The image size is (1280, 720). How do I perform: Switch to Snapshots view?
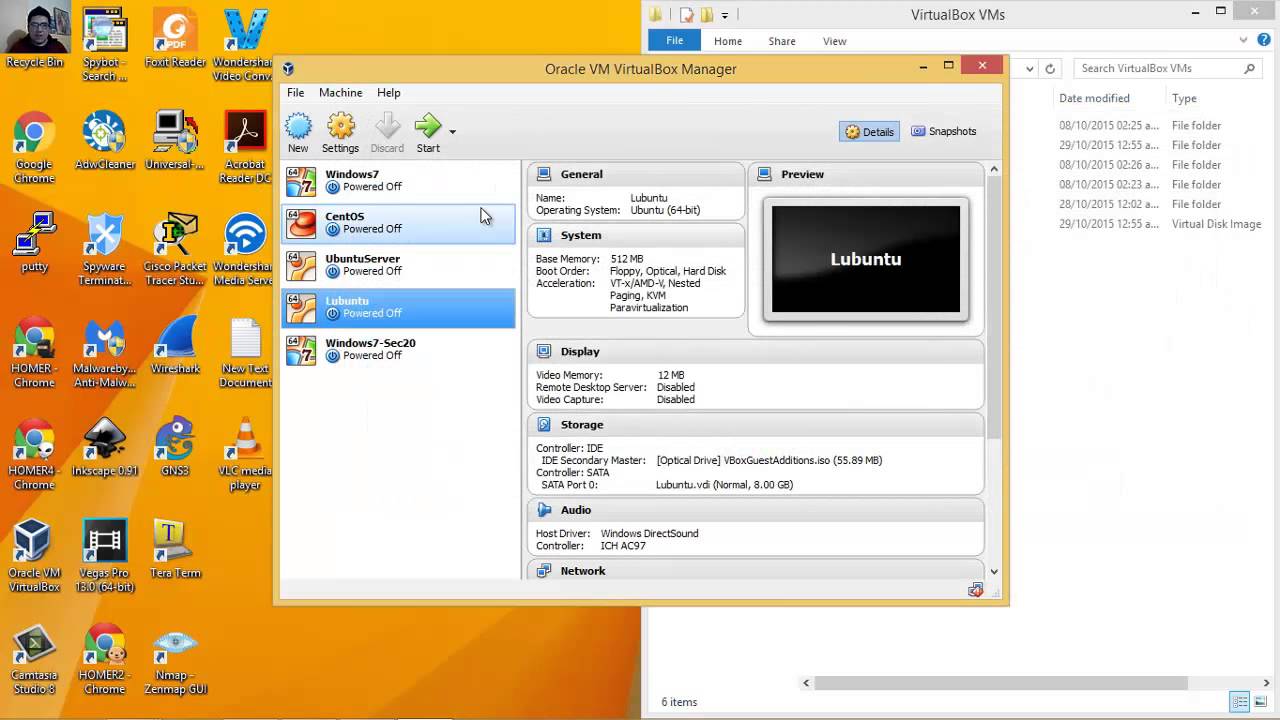(943, 131)
